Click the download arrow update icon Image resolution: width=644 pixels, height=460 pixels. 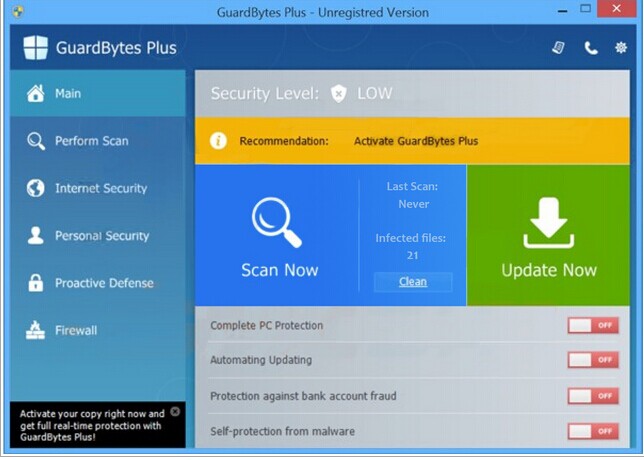[548, 223]
